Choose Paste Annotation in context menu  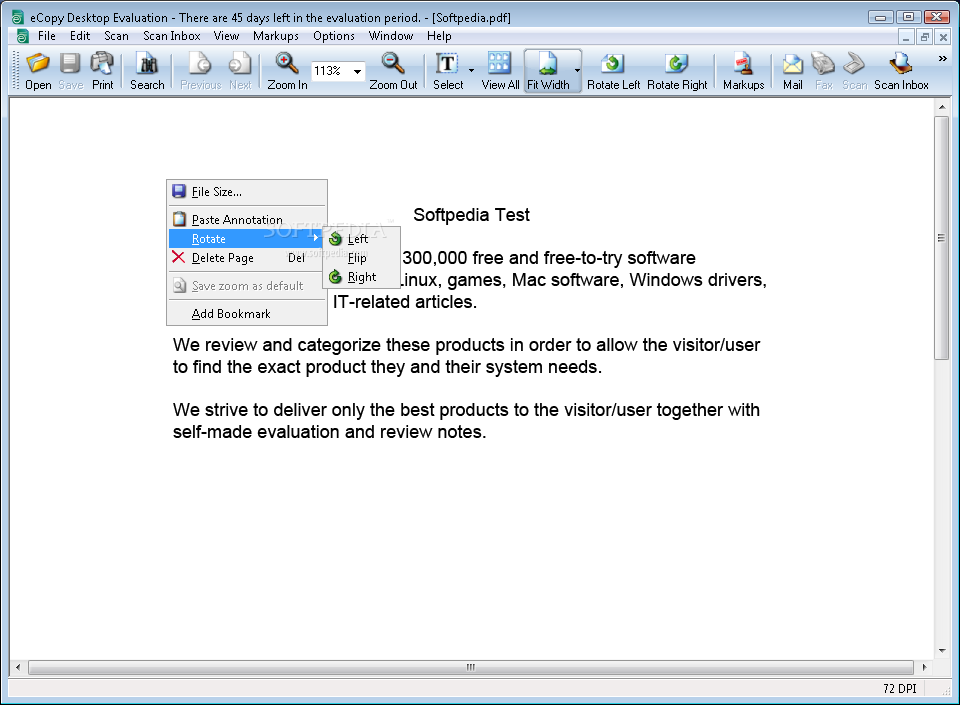[247, 220]
